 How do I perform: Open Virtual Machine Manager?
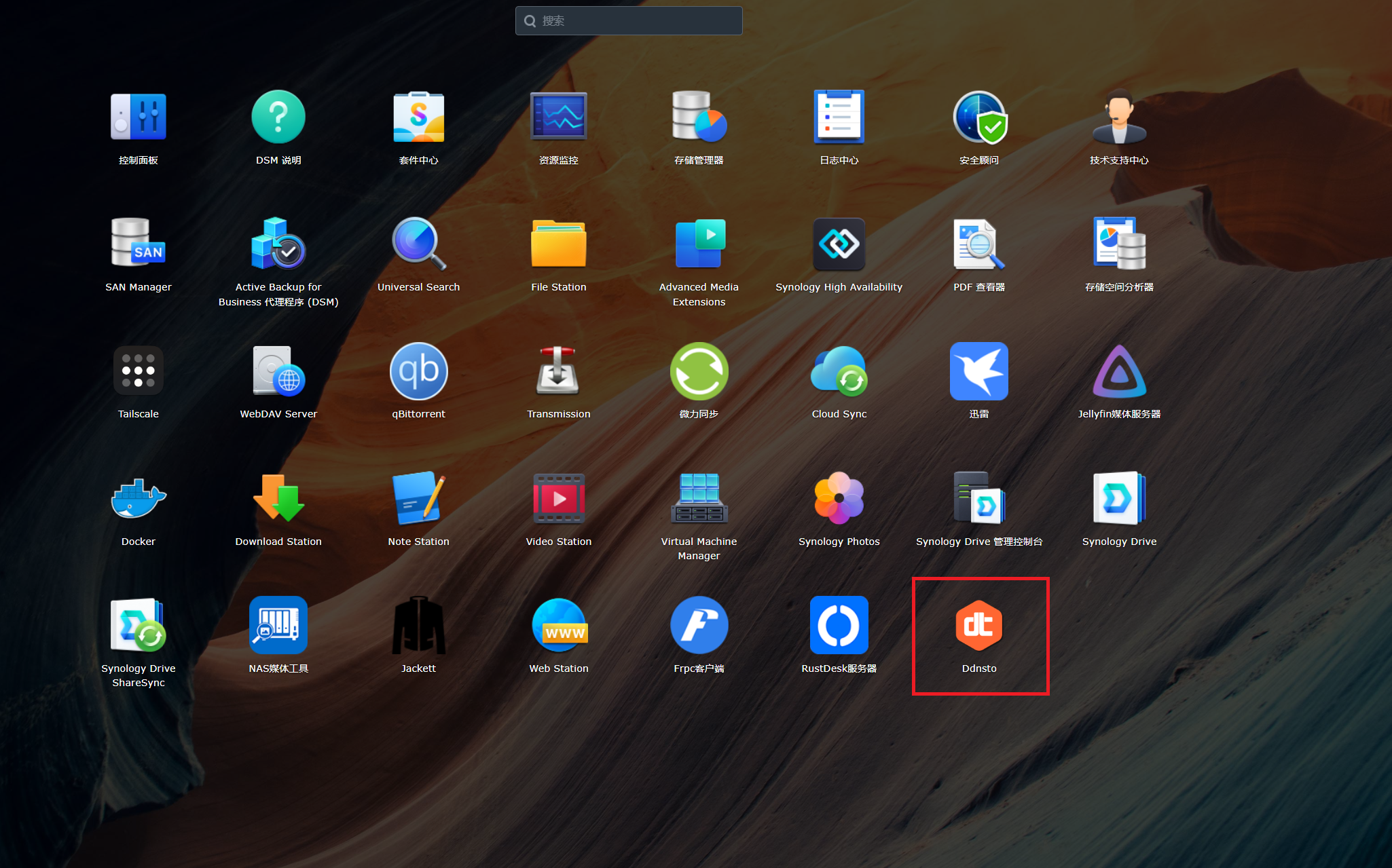click(x=699, y=499)
